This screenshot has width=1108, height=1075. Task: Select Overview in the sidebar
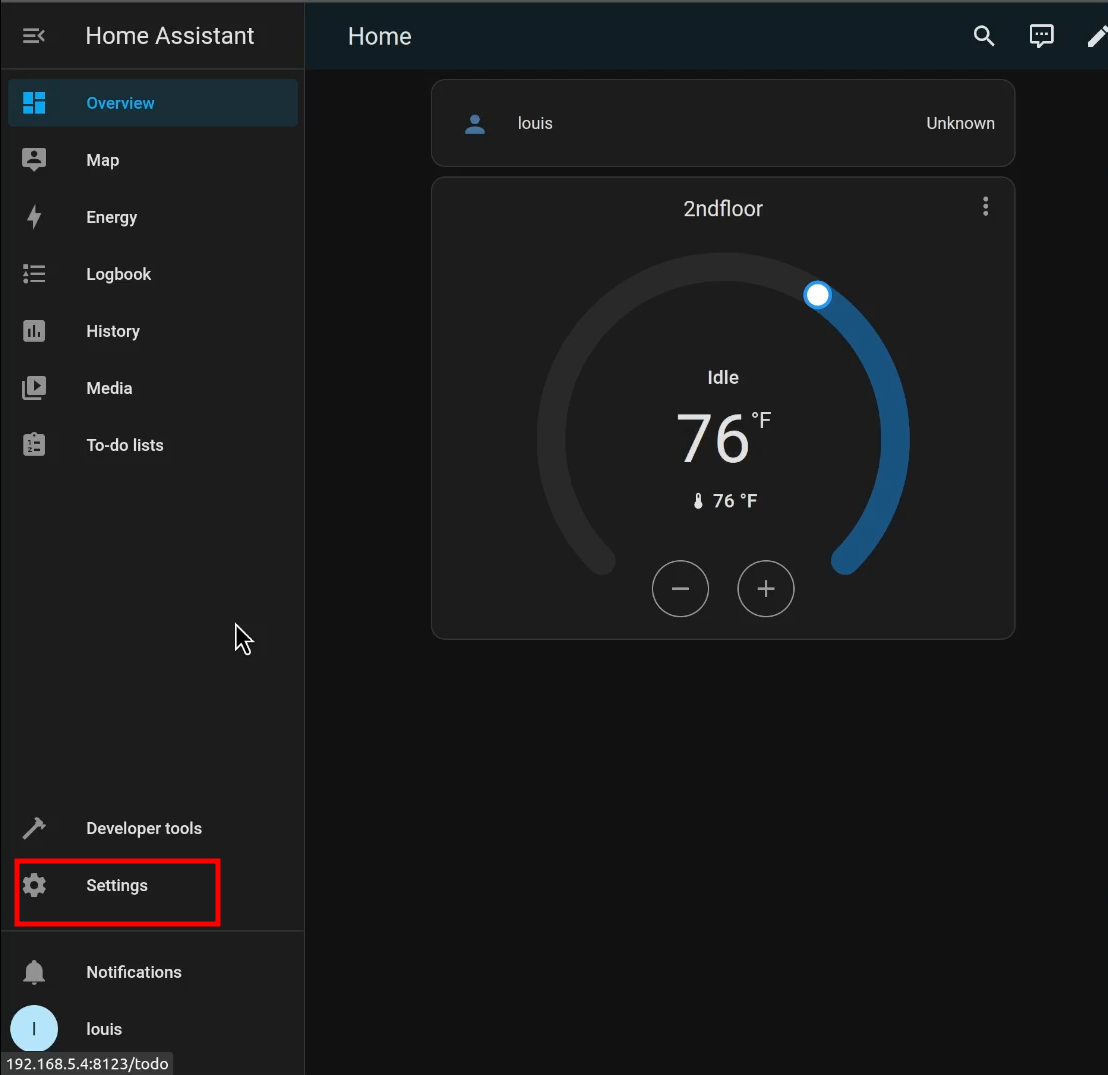point(153,103)
